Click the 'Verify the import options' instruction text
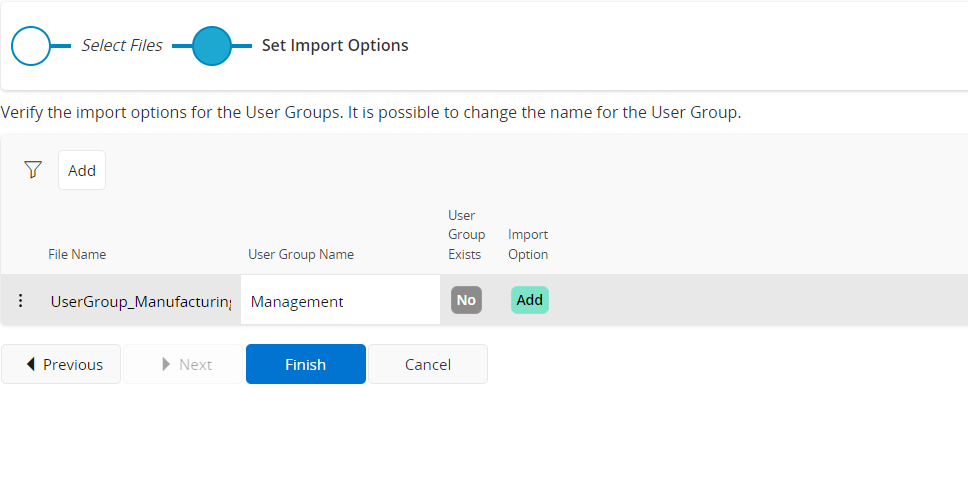Screen dimensions: 968x492 [x=370, y=112]
